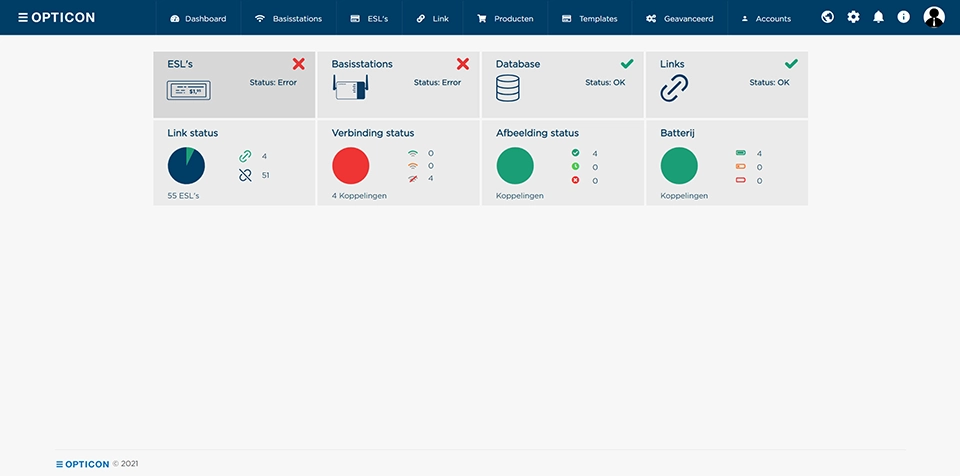
Task: Show notifications with the bell icon
Action: [x=878, y=17]
